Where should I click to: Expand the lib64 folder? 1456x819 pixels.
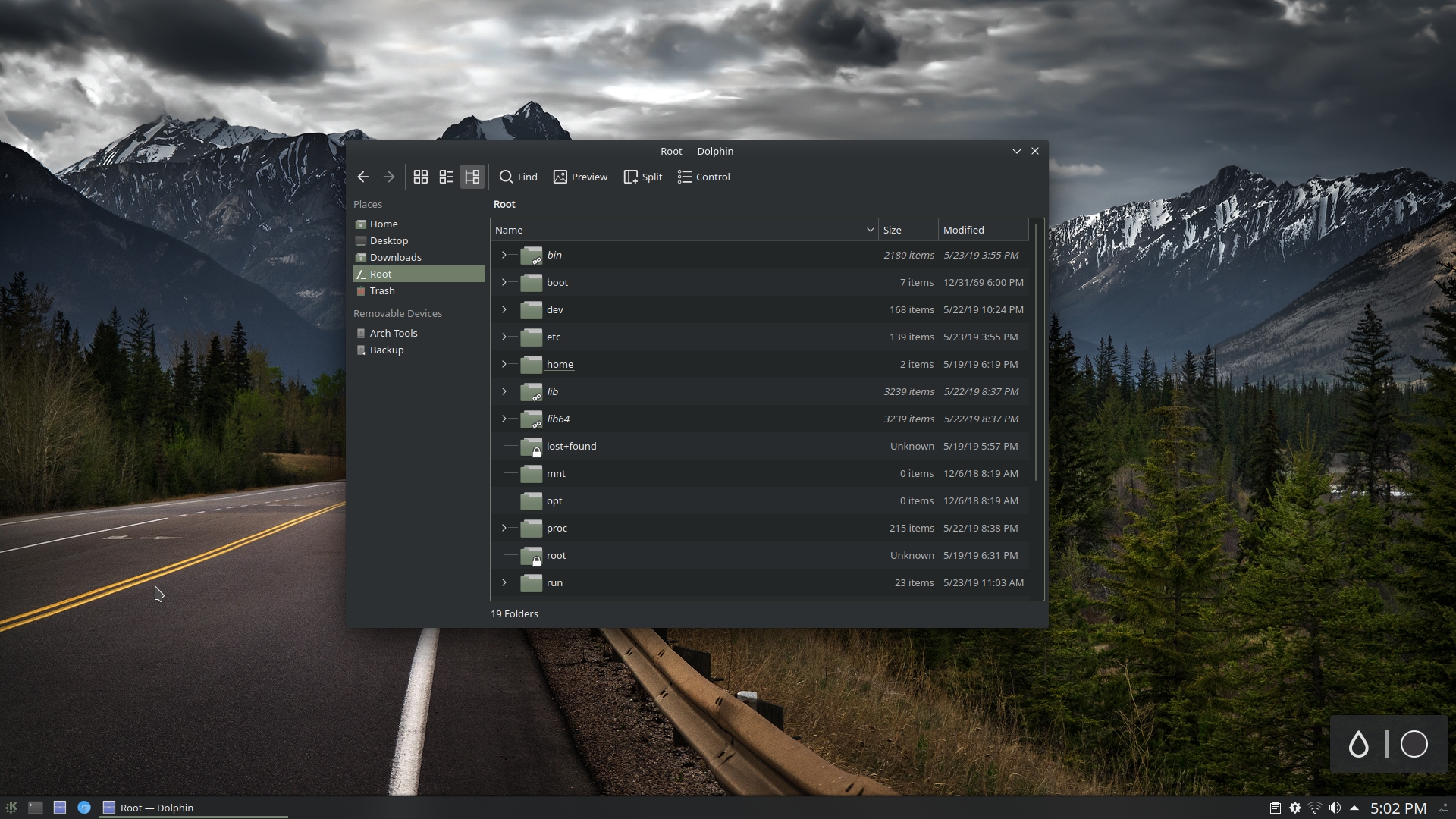point(504,419)
